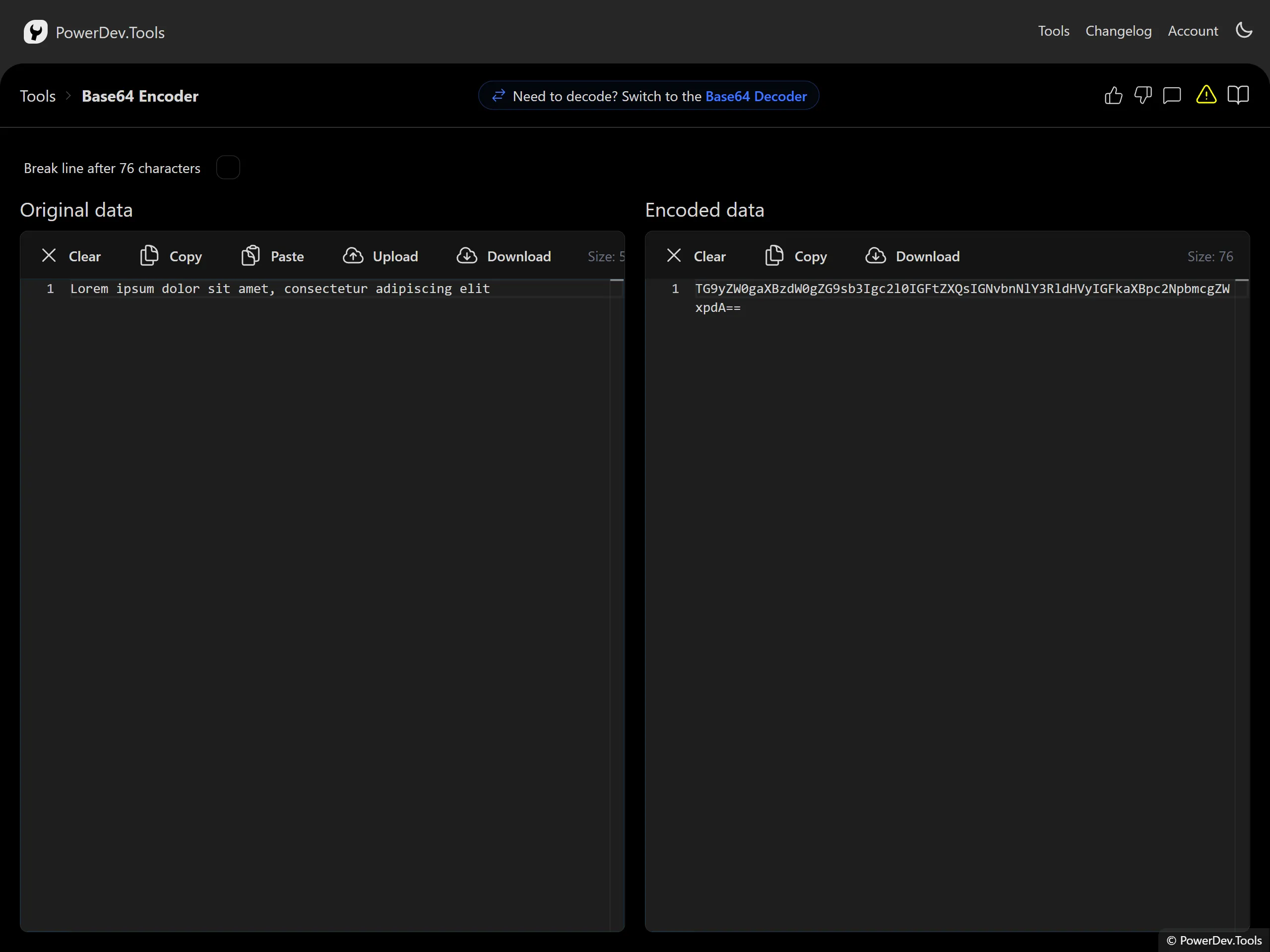Viewport: 1270px width, 952px height.
Task: Click line number 1 in Original data
Action: pos(51,289)
